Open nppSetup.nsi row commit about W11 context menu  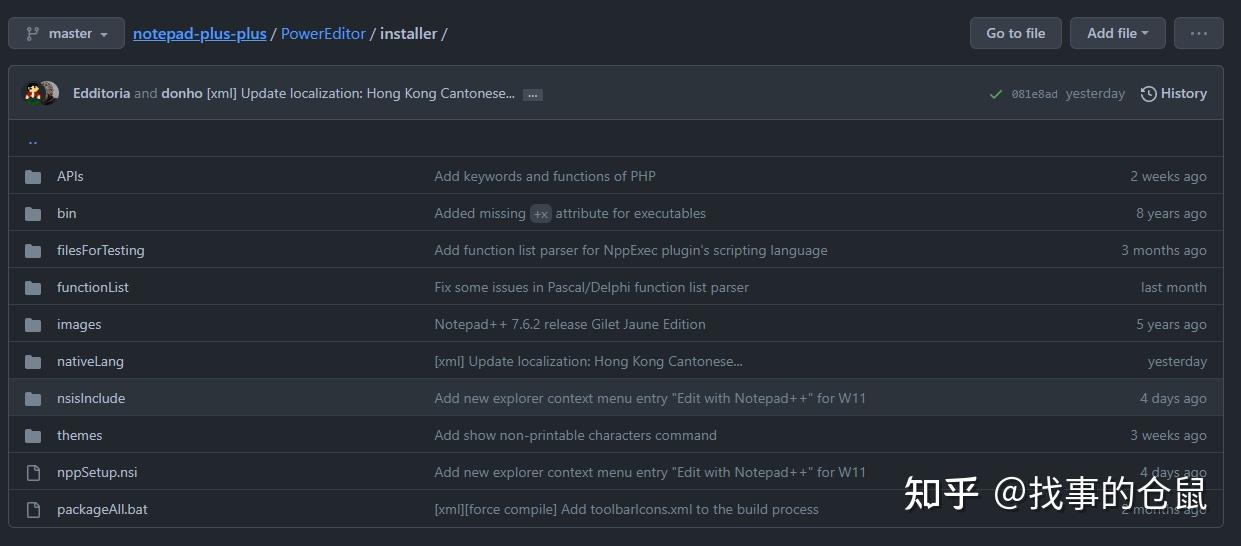(650, 472)
